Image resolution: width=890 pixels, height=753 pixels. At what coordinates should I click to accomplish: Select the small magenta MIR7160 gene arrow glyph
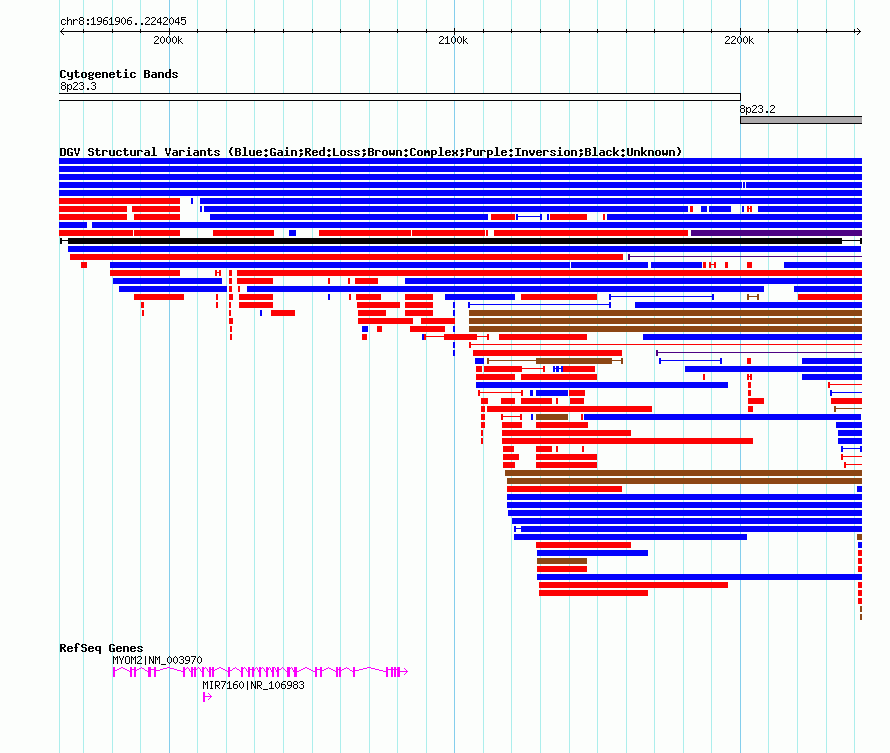(x=207, y=697)
